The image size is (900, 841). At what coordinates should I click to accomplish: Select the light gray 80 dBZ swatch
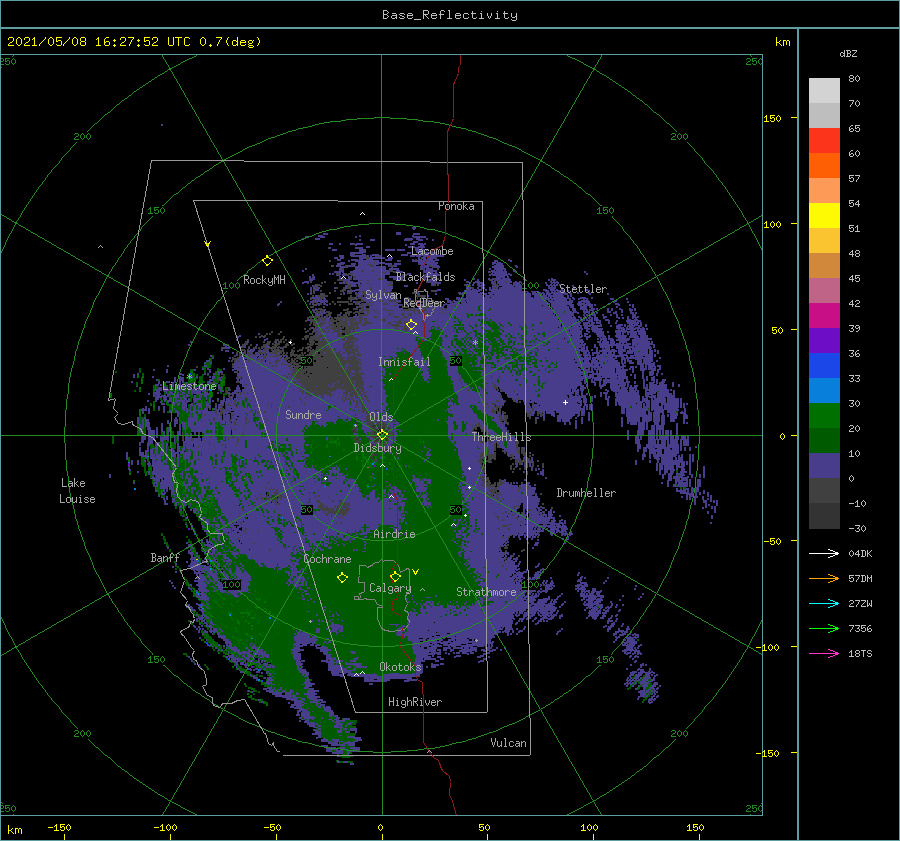[824, 90]
